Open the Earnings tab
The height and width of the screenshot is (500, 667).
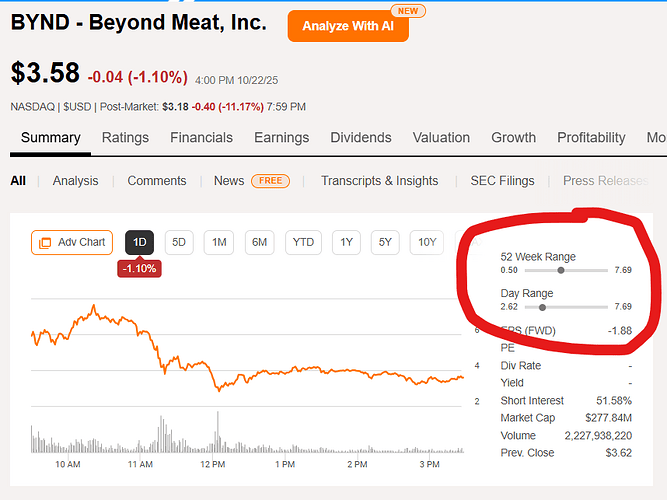[281, 138]
